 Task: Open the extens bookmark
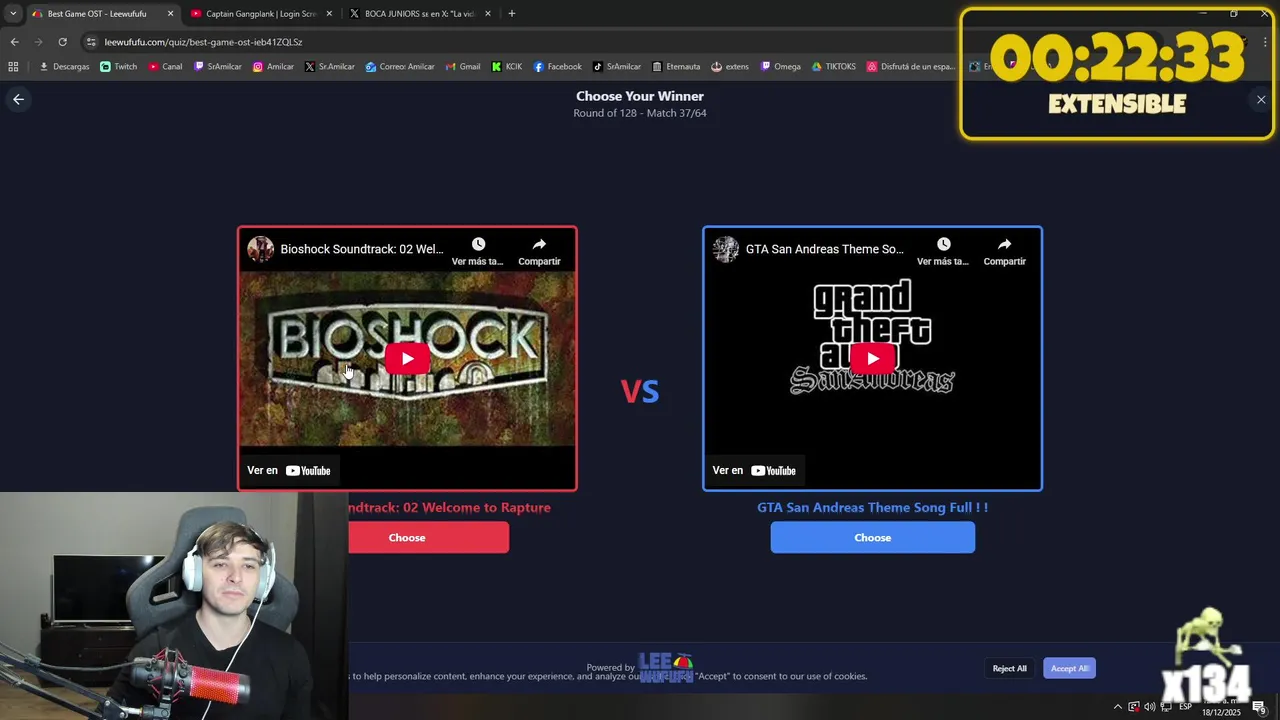pyautogui.click(x=730, y=67)
